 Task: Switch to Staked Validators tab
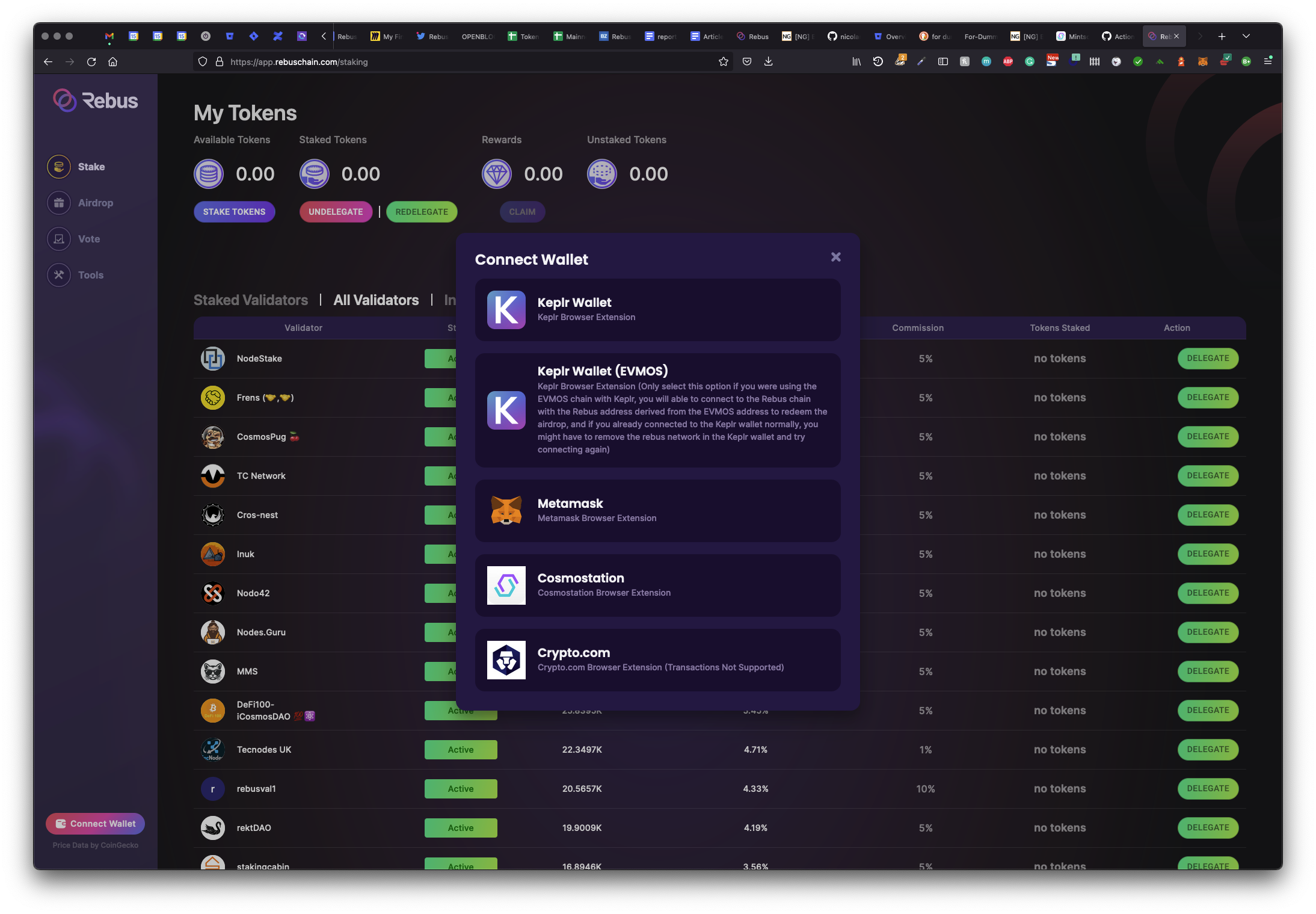(x=250, y=300)
